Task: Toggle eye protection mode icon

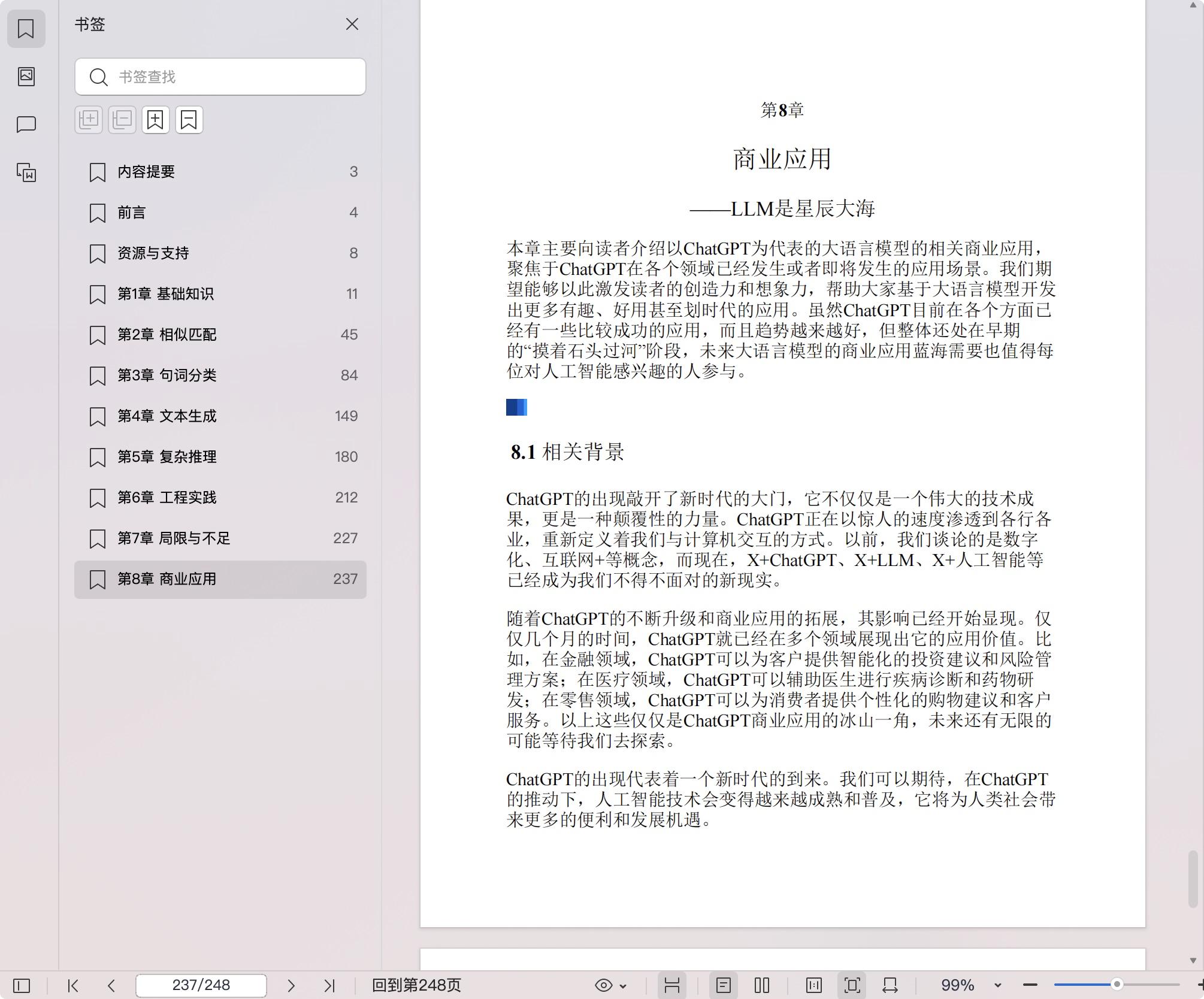Action: [x=604, y=985]
